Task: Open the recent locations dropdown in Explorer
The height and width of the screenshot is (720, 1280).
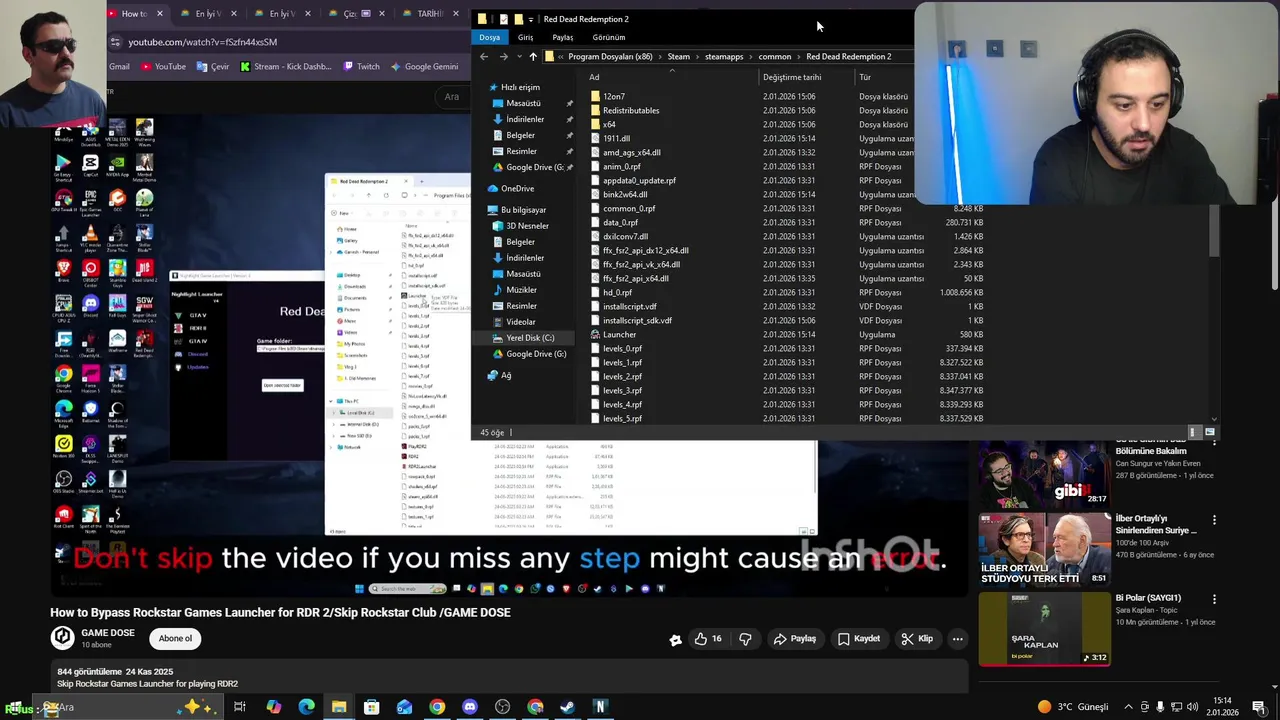Action: pyautogui.click(x=519, y=57)
